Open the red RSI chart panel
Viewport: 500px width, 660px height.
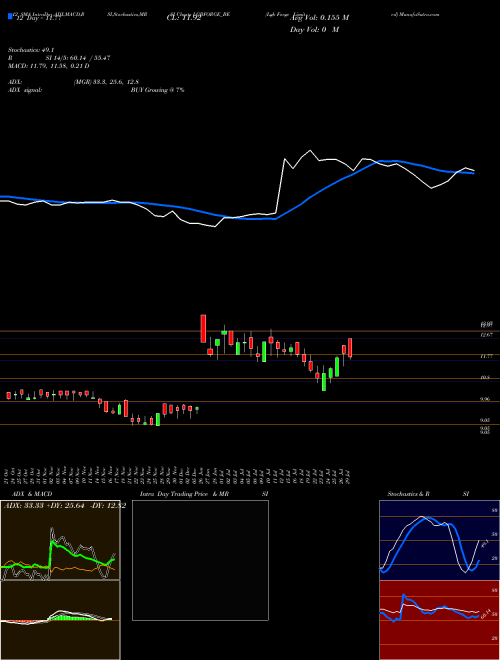click(439, 620)
